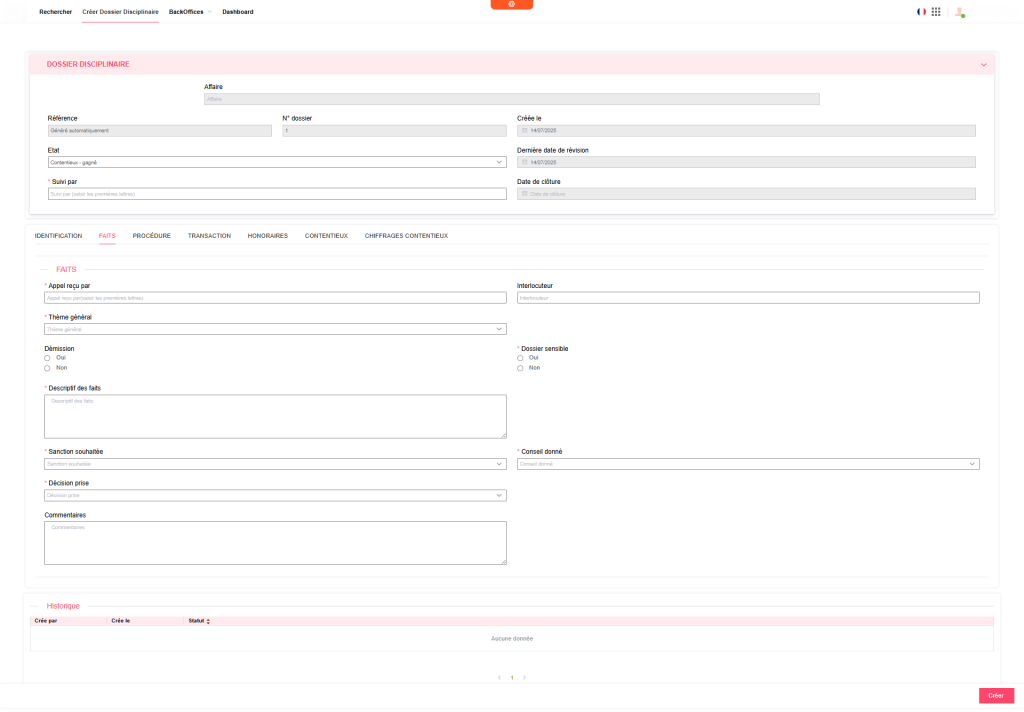Expand the BackOffices menu

click(190, 12)
